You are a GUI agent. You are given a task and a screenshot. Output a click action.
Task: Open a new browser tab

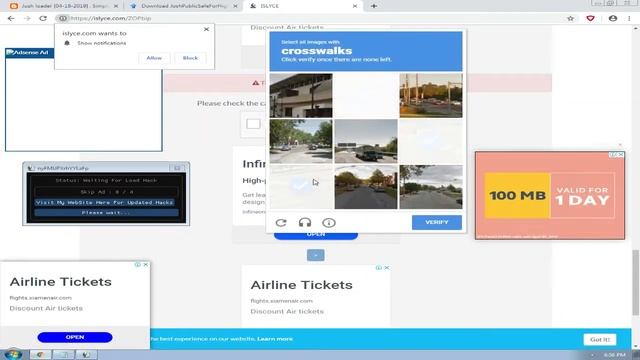click(x=374, y=6)
